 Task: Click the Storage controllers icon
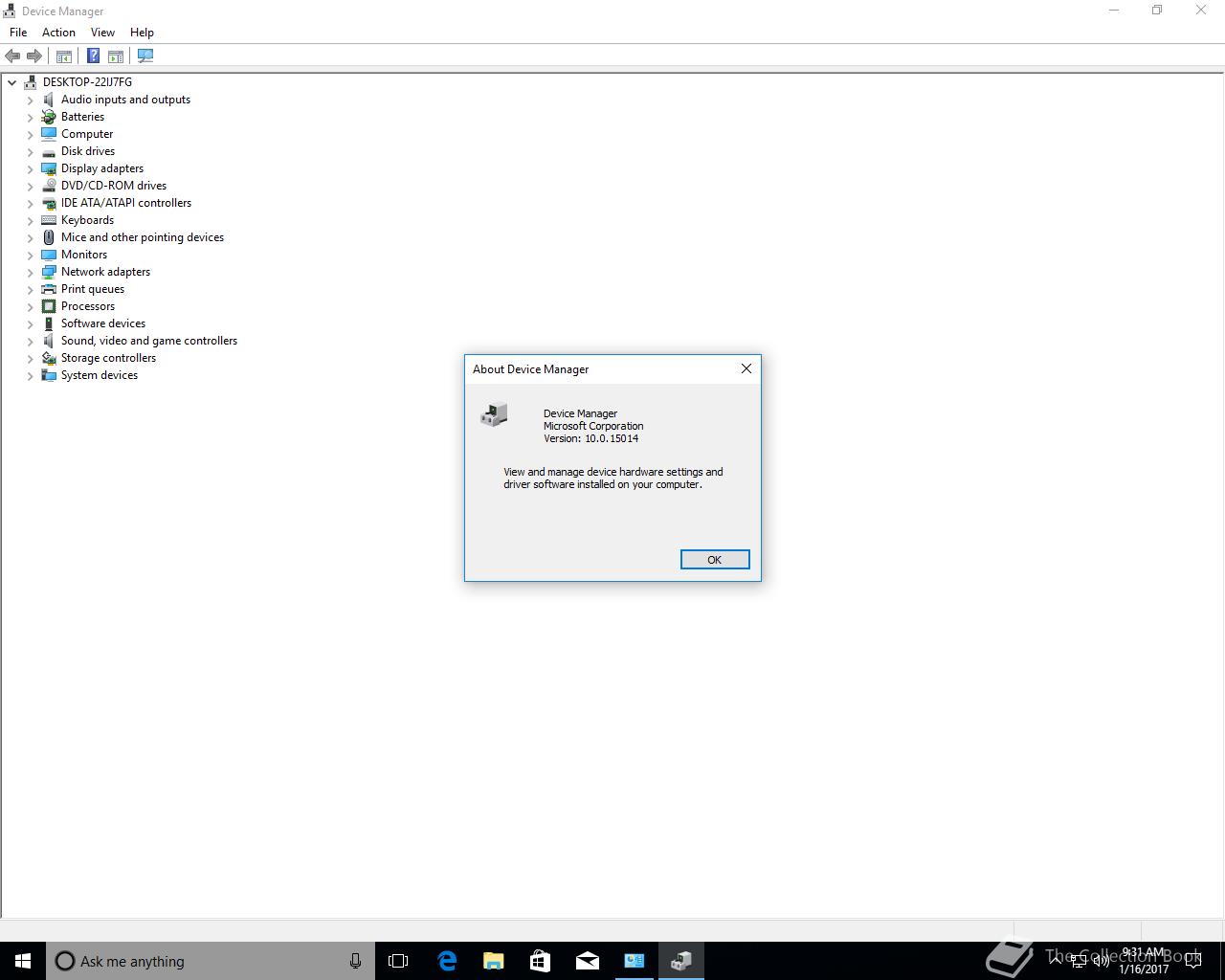pos(49,358)
